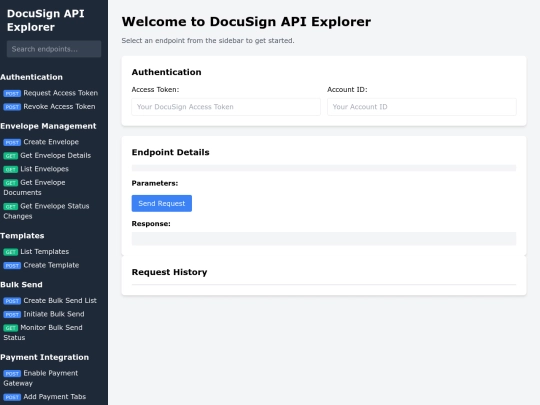Click the Authentication sidebar section heading
Screen dimensions: 540x405
pyautogui.click(x=31, y=77)
